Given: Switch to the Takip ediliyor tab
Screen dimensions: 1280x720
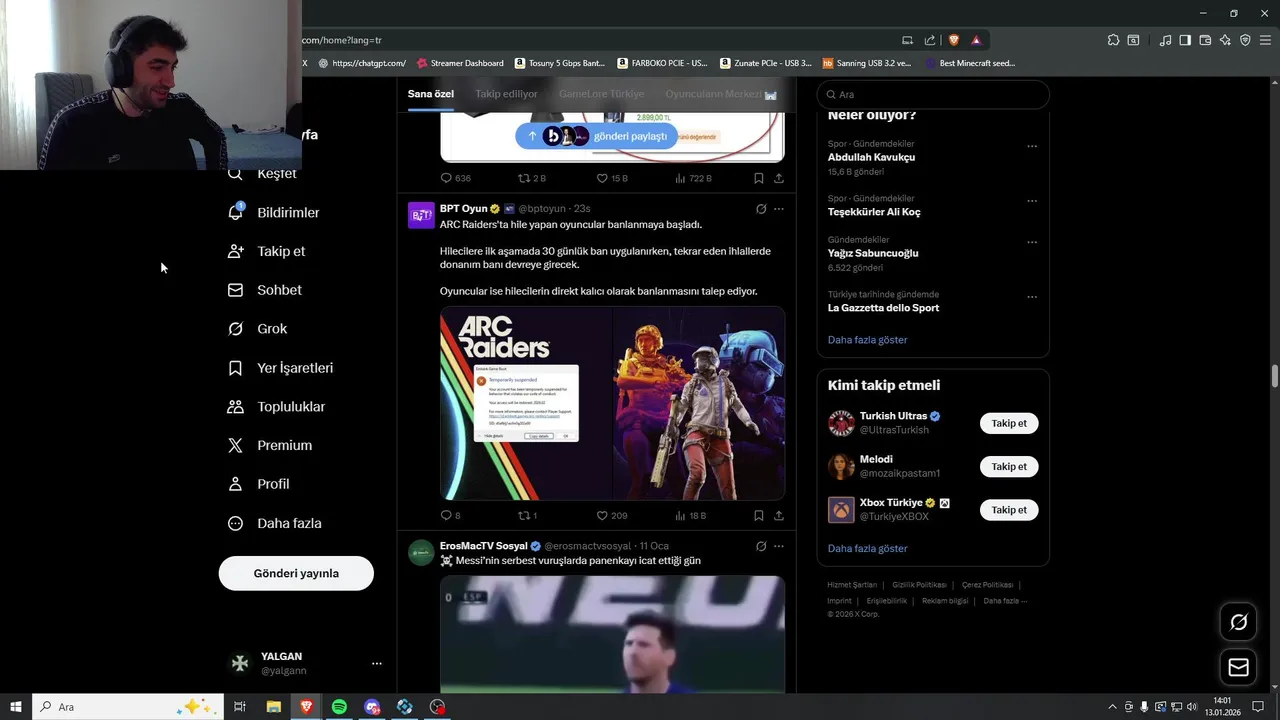Looking at the screenshot, I should 506,94.
